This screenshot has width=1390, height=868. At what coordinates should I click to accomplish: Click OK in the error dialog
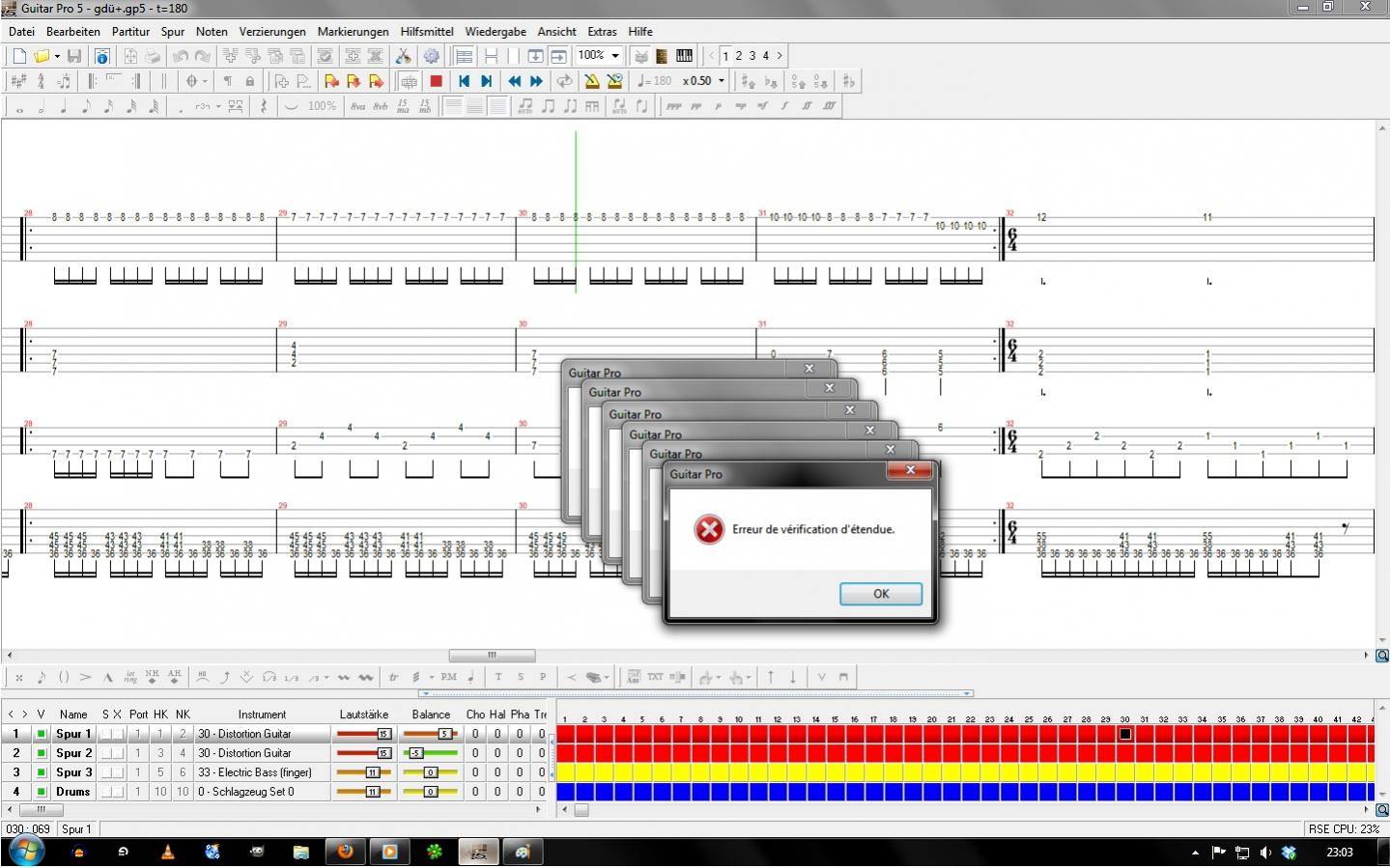tap(881, 594)
